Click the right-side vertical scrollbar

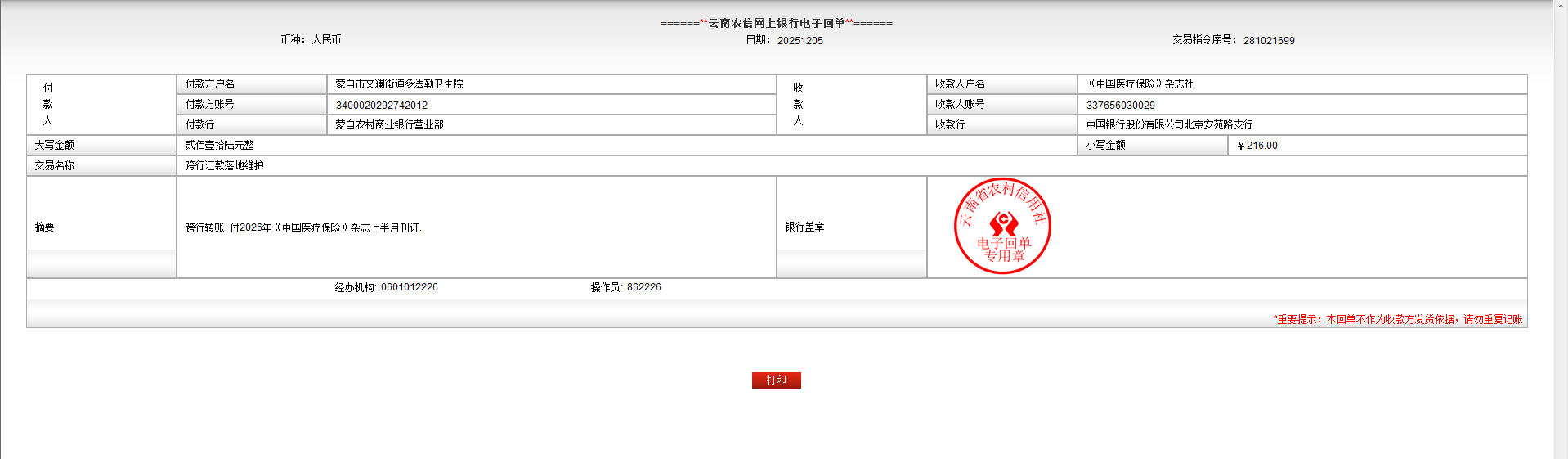click(x=1560, y=229)
